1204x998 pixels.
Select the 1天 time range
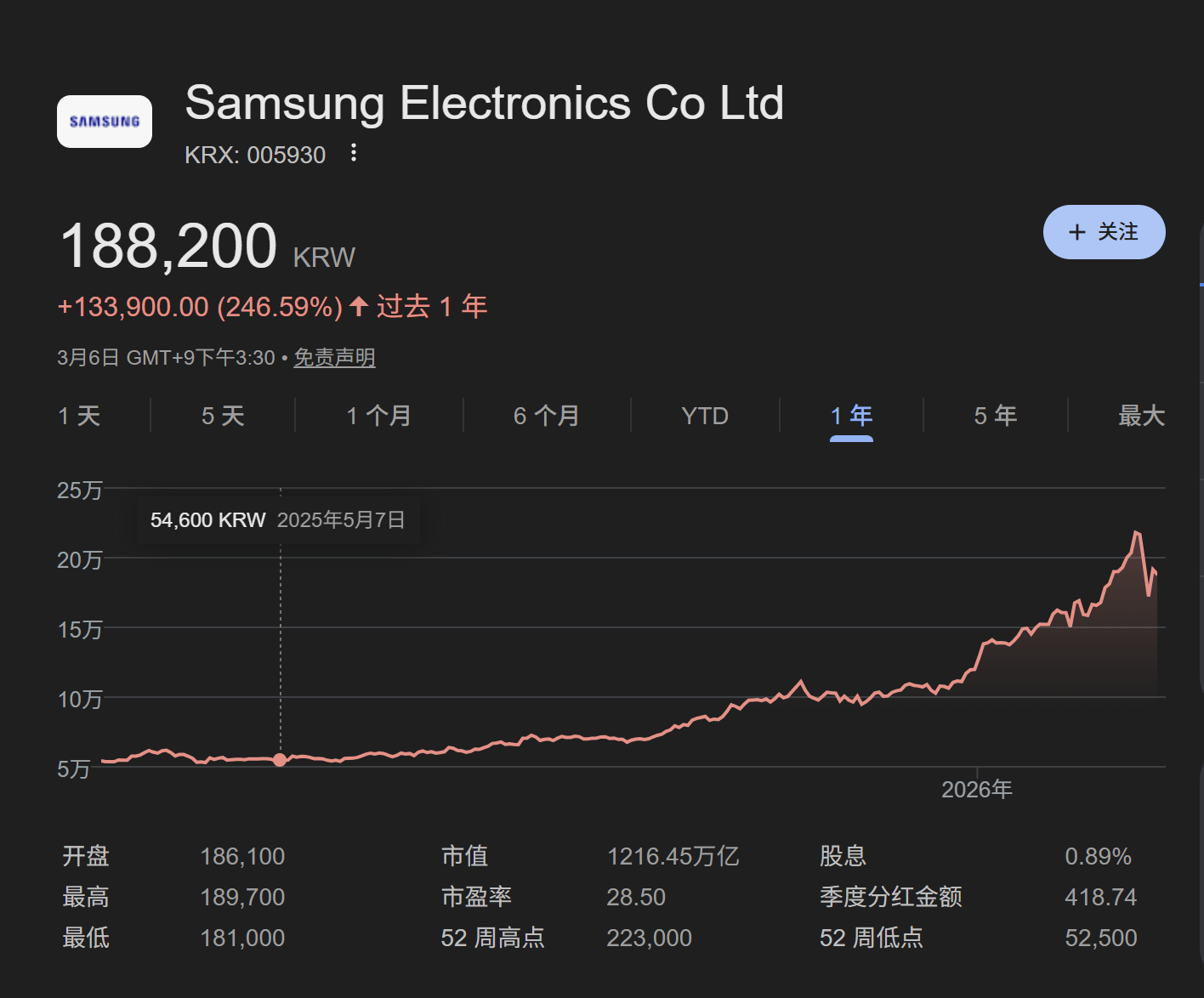pyautogui.click(x=78, y=416)
